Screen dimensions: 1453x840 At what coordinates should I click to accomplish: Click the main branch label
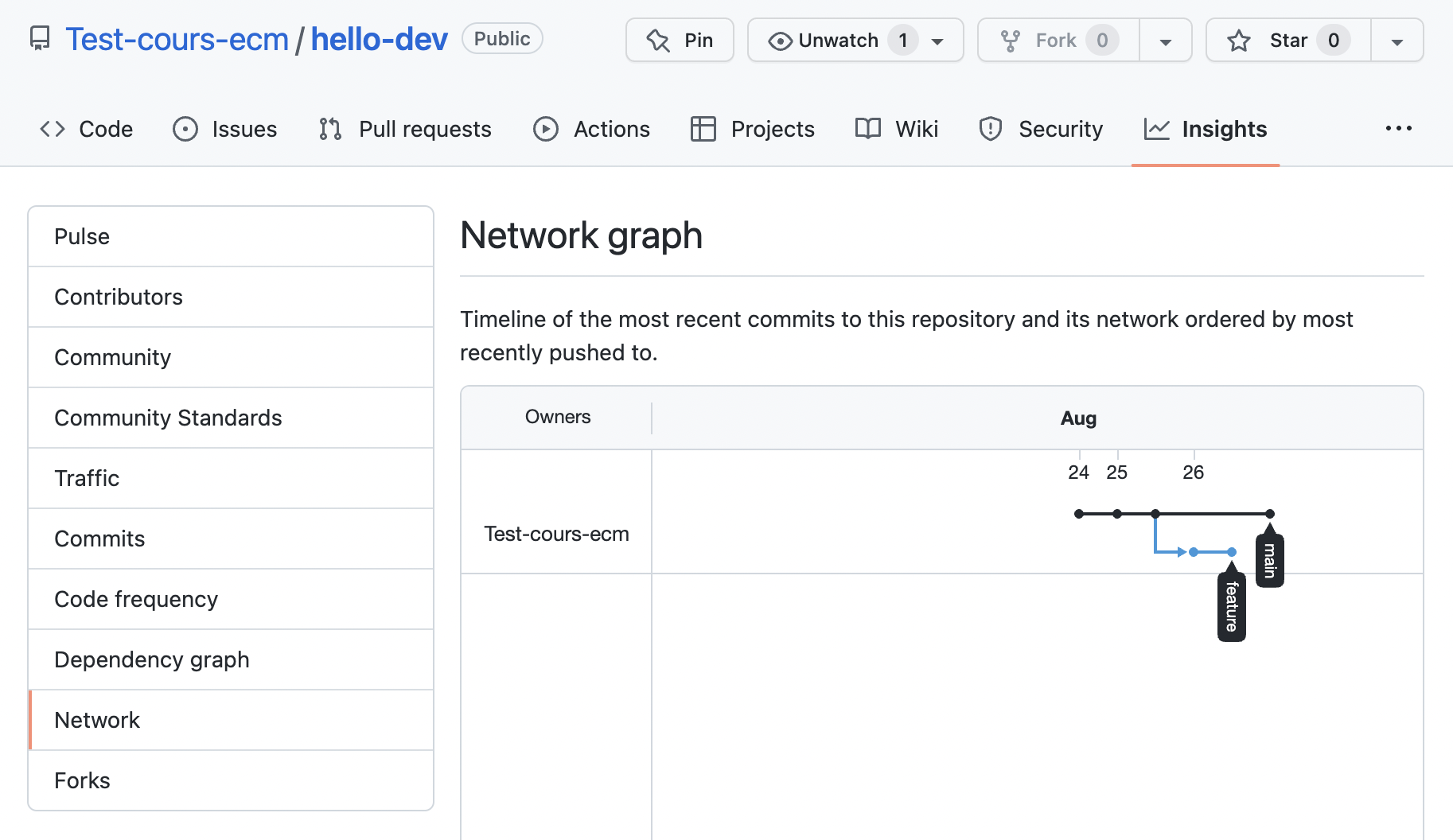click(1269, 561)
